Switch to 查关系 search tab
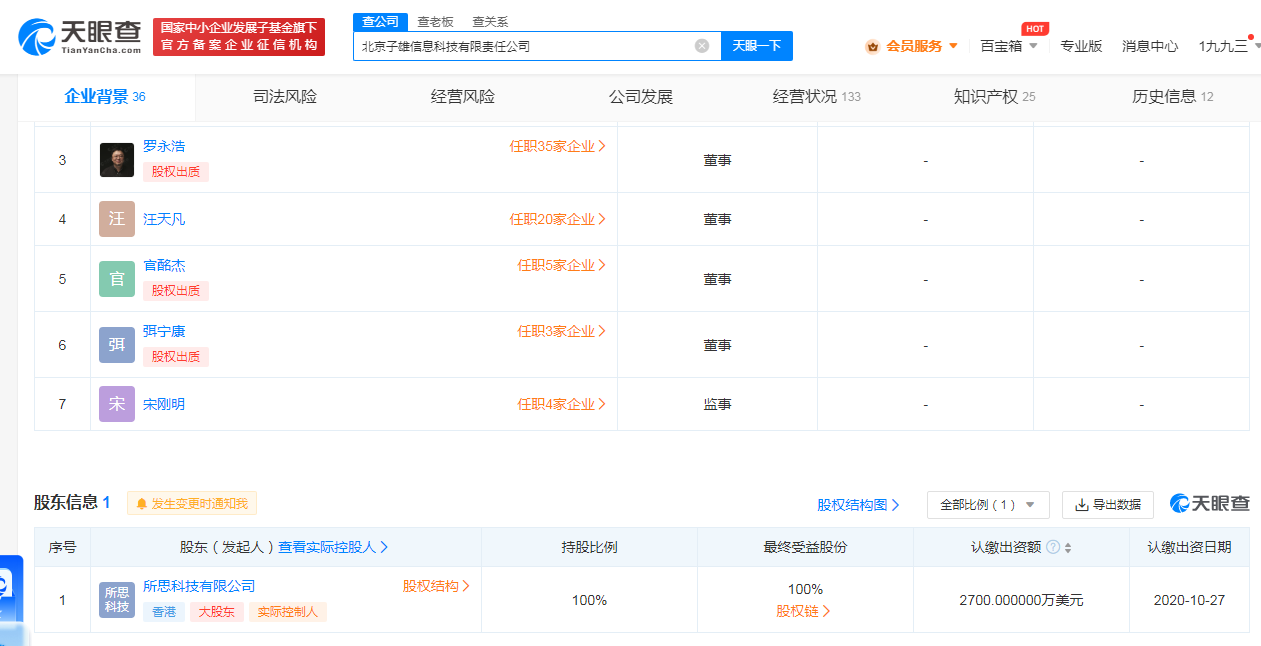Screen dimensions: 1261x646 point(490,22)
